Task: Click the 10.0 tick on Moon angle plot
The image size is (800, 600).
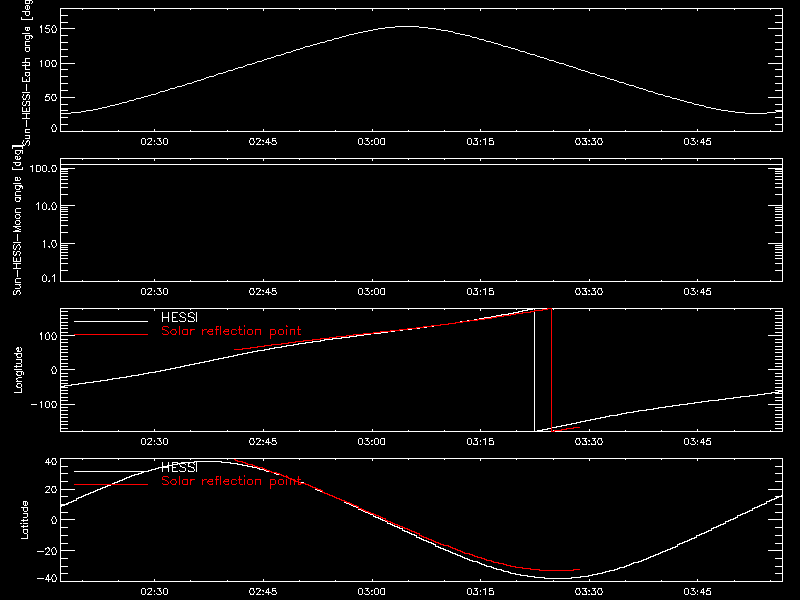Action: point(46,206)
